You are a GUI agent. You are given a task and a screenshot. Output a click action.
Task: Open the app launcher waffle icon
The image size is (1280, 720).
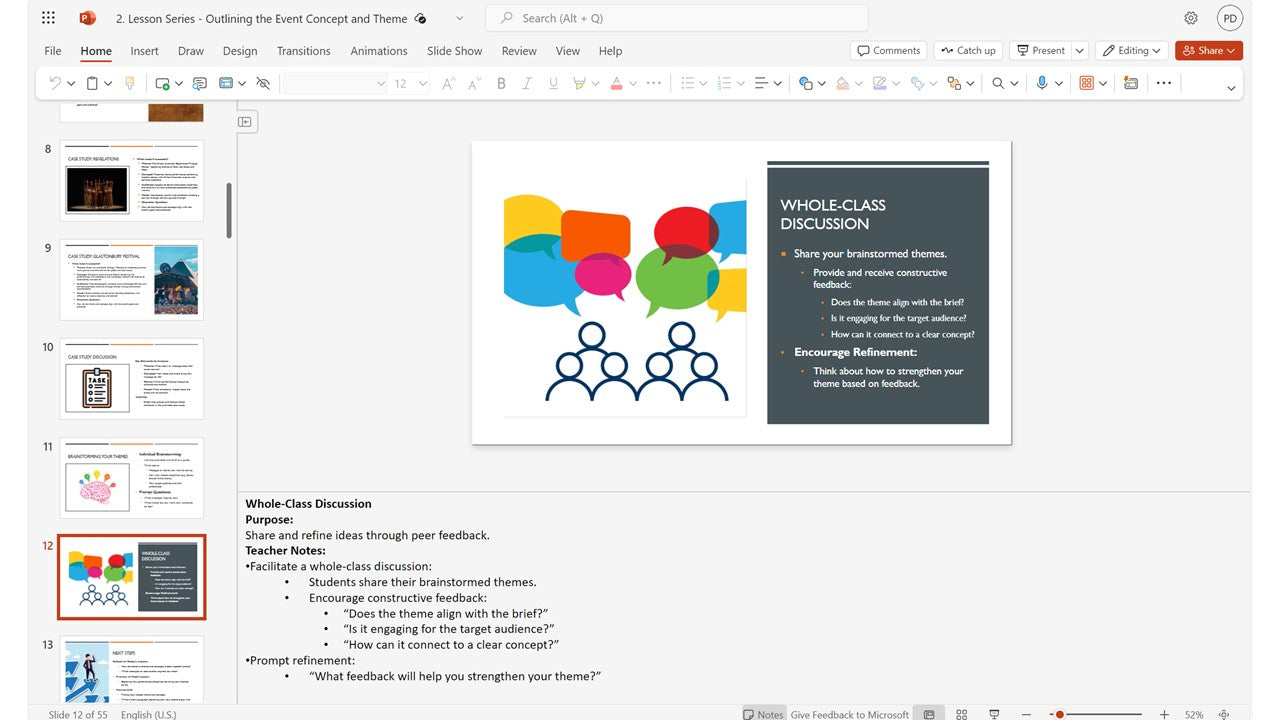point(49,18)
